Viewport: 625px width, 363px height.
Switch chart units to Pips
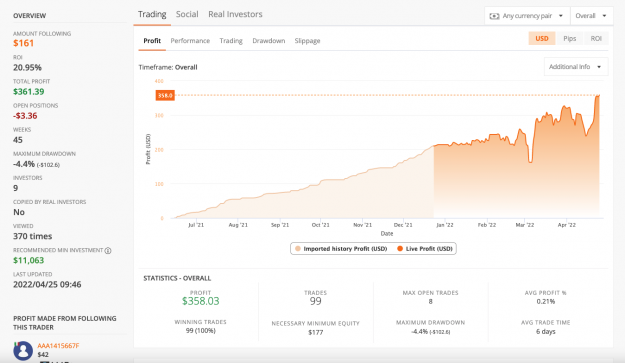(x=570, y=39)
